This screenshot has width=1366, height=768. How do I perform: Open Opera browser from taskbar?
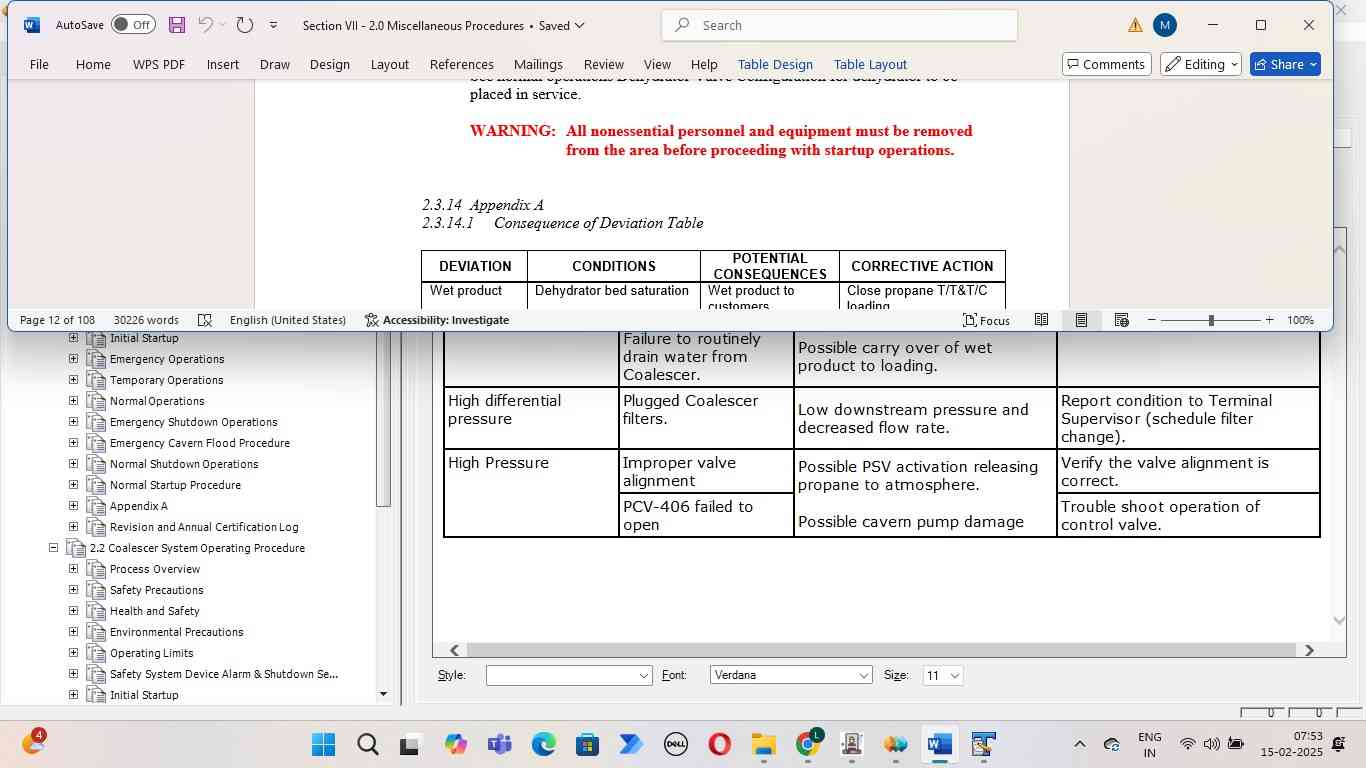[x=719, y=745]
